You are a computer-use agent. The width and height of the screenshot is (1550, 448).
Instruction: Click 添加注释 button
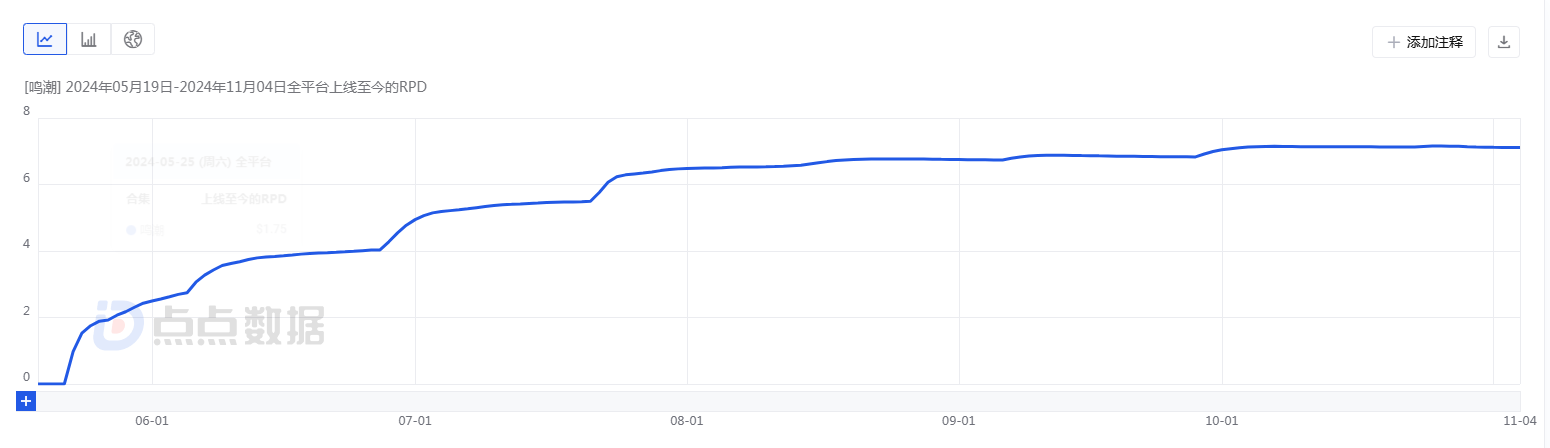[x=1424, y=42]
